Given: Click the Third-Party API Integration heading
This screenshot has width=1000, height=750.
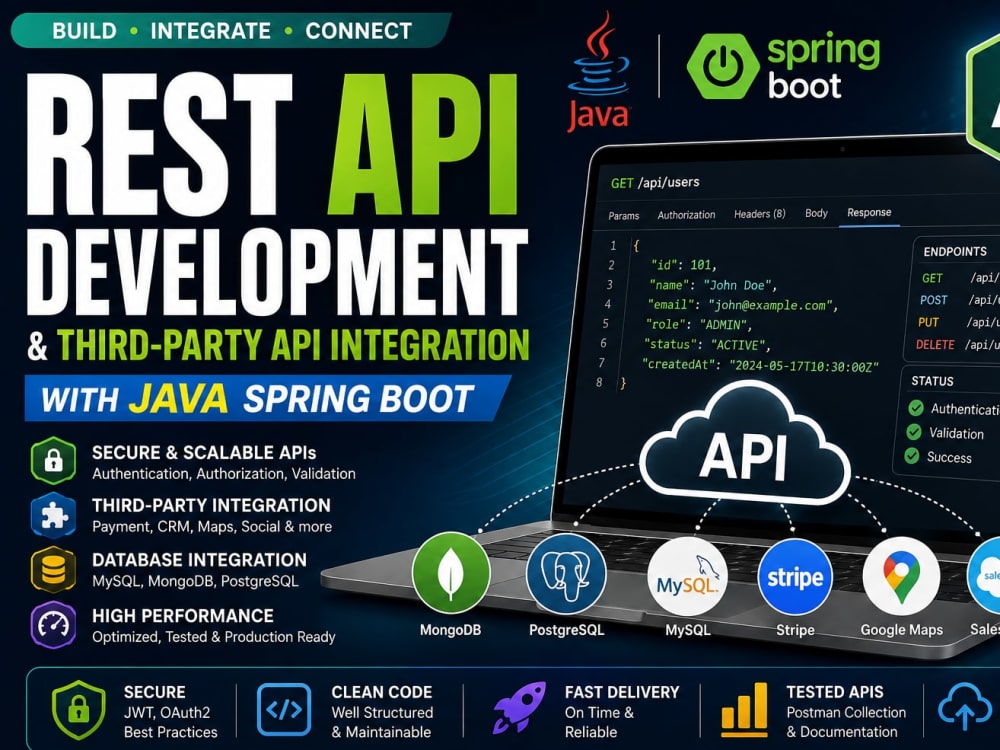Looking at the screenshot, I should (x=293, y=345).
